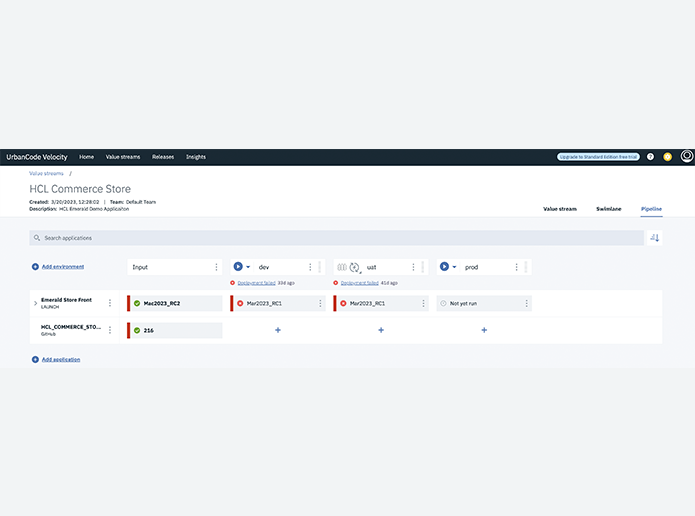Click the Add environment link
Image resolution: width=695 pixels, height=516 pixels.
coord(62,267)
